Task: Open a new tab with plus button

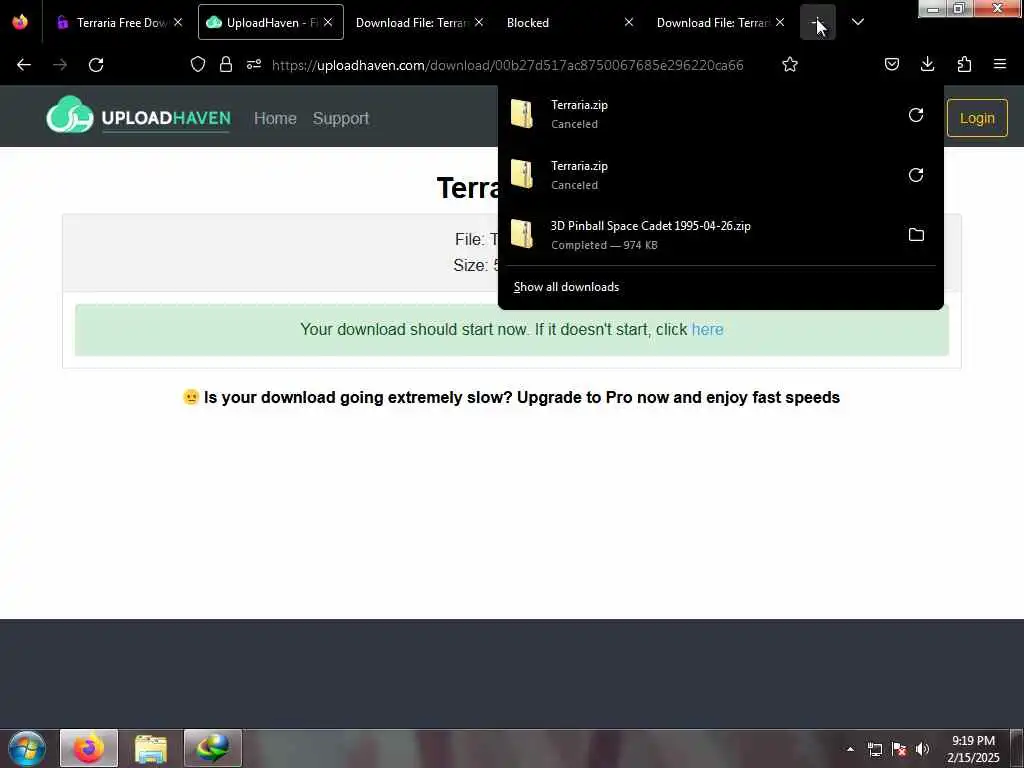Action: pos(818,22)
